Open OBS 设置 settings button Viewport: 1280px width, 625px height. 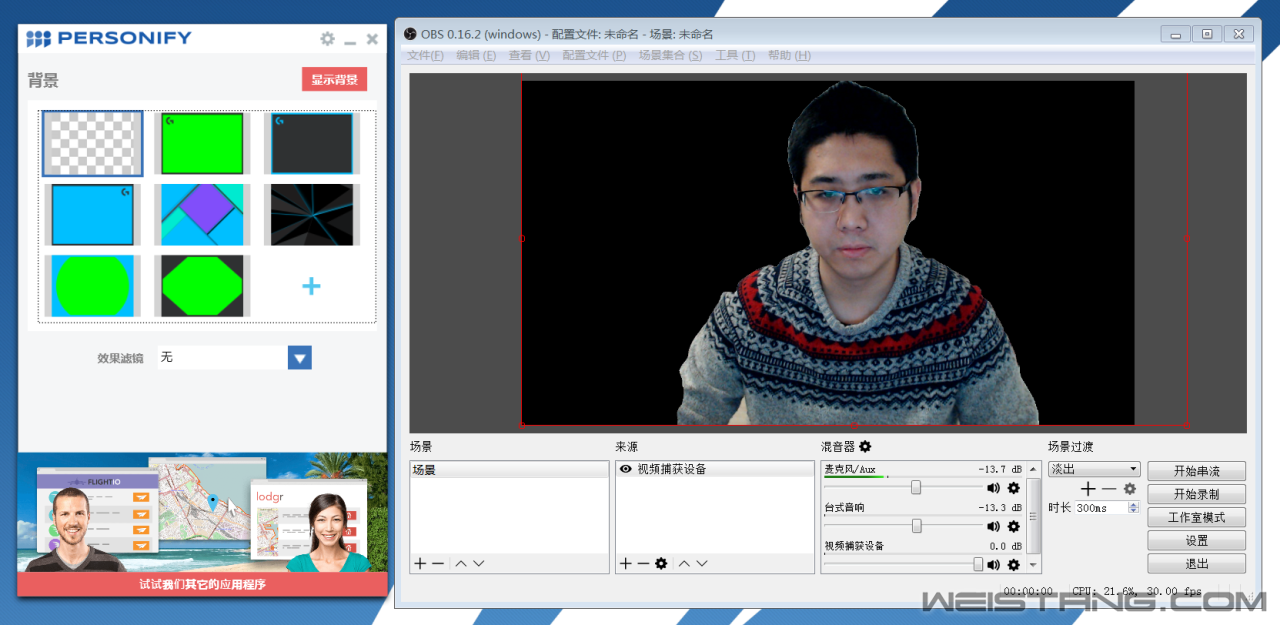(1196, 540)
